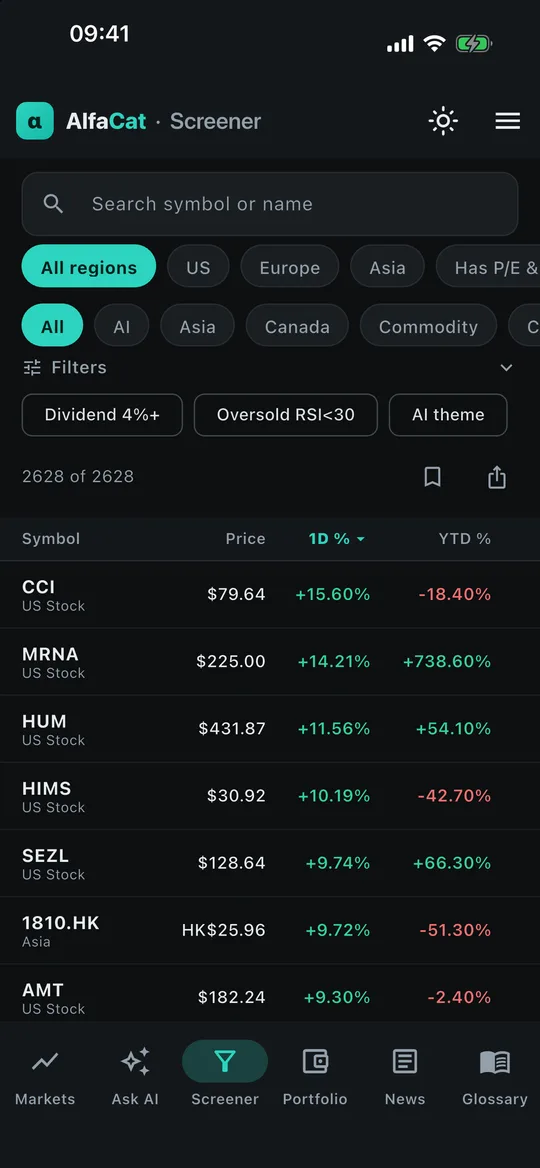This screenshot has width=540, height=1168.
Task: Sort by the Price column header
Action: pyautogui.click(x=246, y=539)
